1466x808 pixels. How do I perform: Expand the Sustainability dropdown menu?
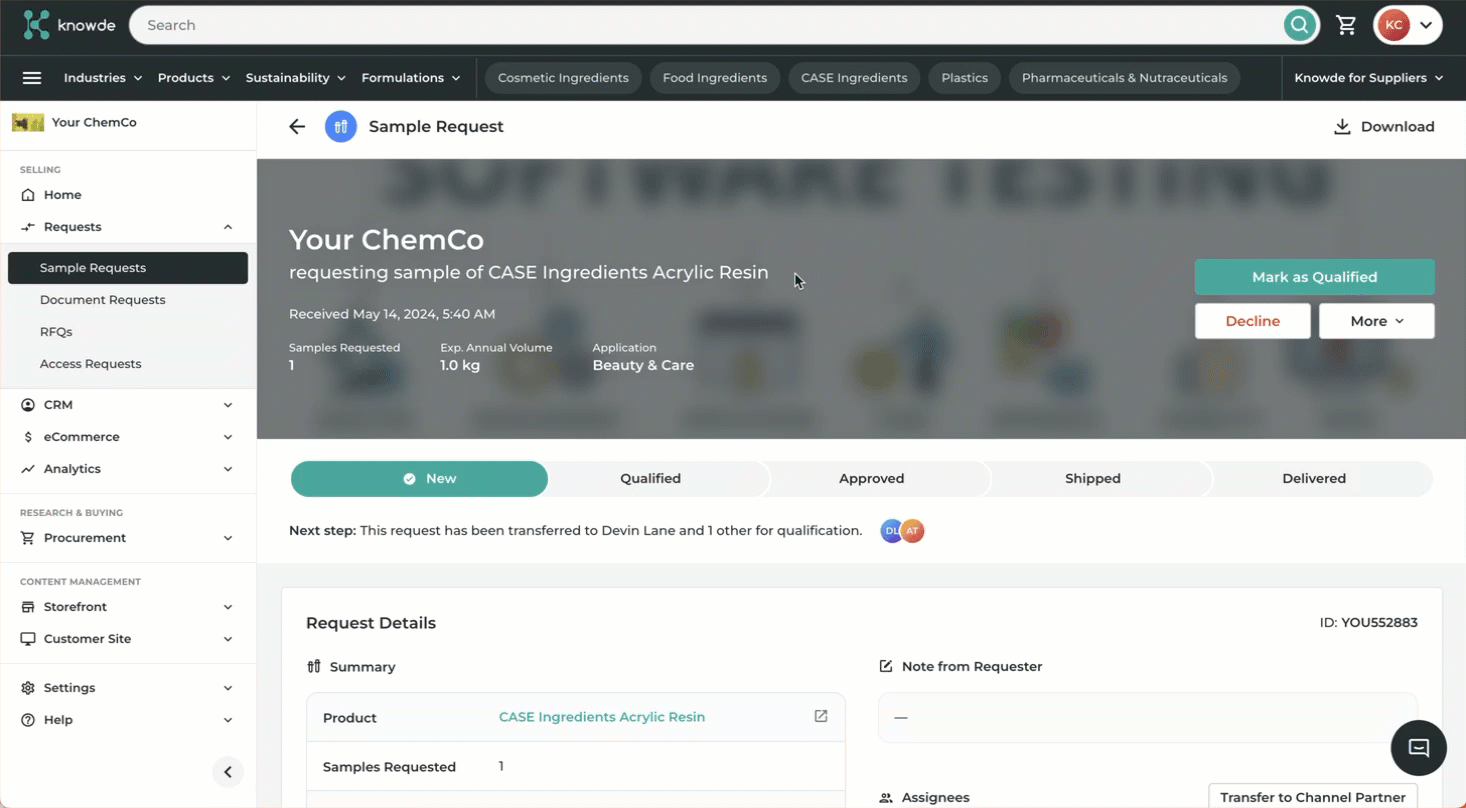pyautogui.click(x=296, y=78)
